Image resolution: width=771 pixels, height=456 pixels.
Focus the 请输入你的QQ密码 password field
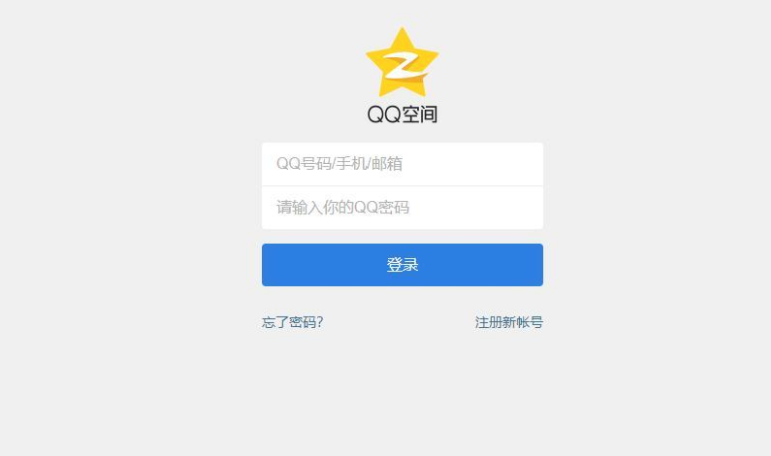pos(402,208)
